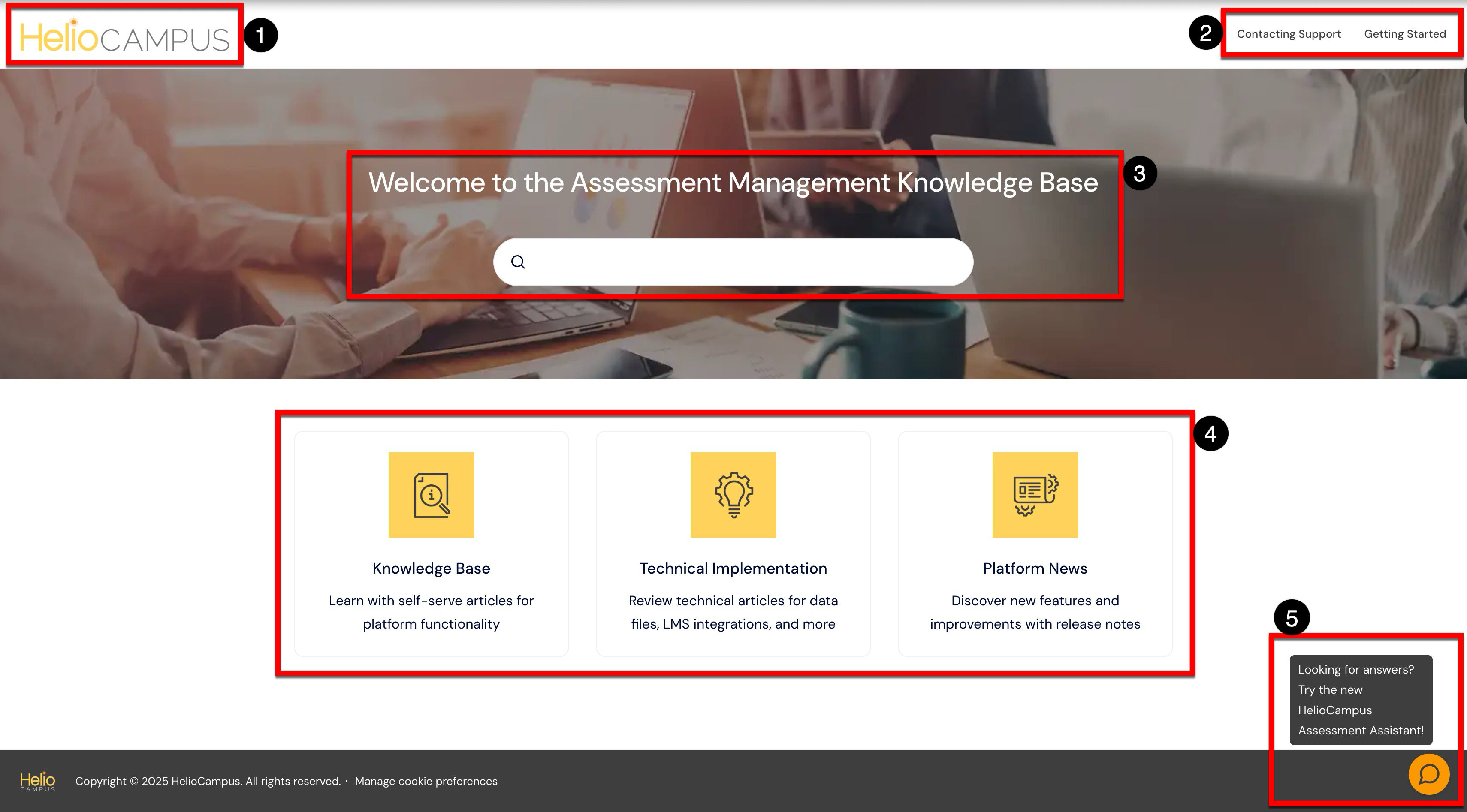
Task: Click the footer copyright text
Action: tap(208, 781)
